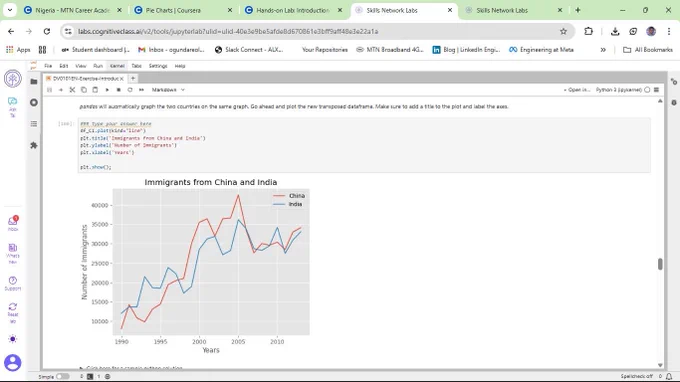Open the browser tab search dropdown arrow

pyautogui.click(x=10, y=10)
